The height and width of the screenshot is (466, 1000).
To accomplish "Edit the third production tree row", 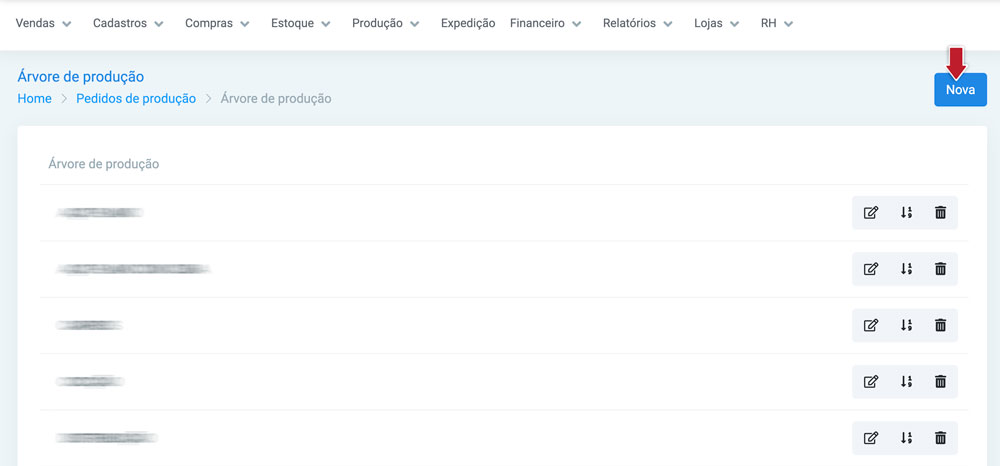I will pyautogui.click(x=871, y=325).
